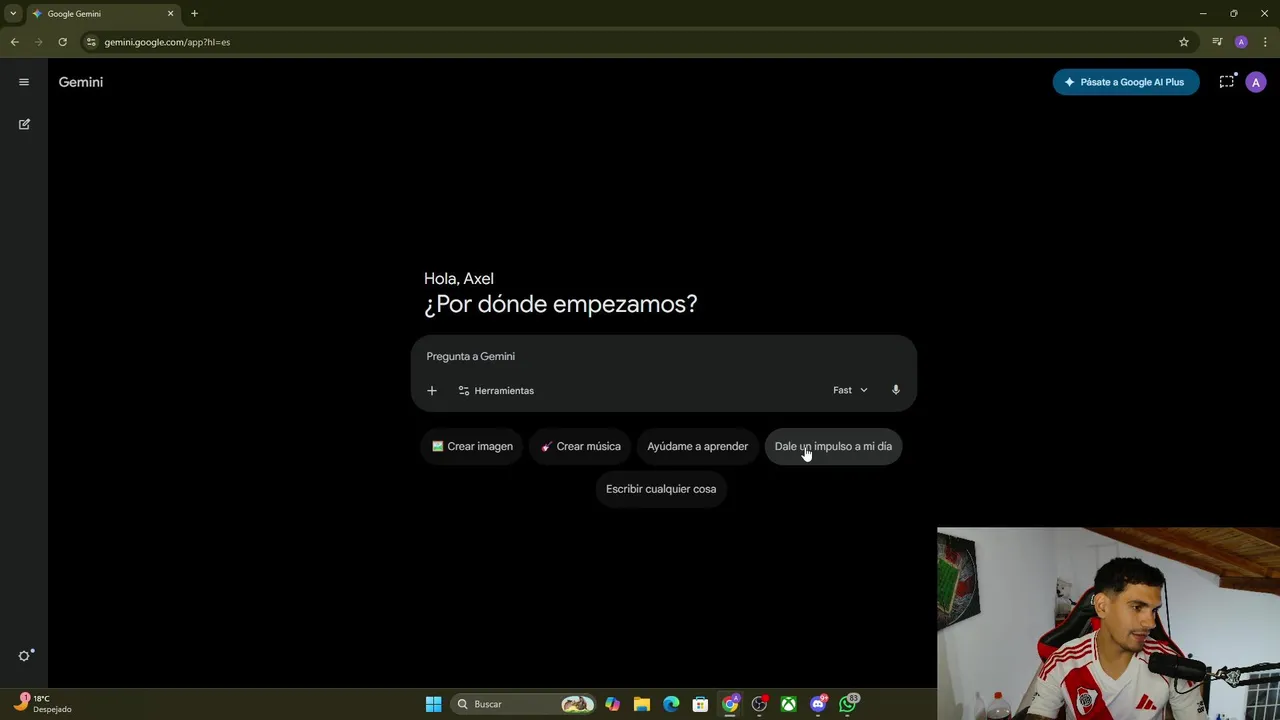Open the Gemini account avatar 'A'

pyautogui.click(x=1256, y=82)
